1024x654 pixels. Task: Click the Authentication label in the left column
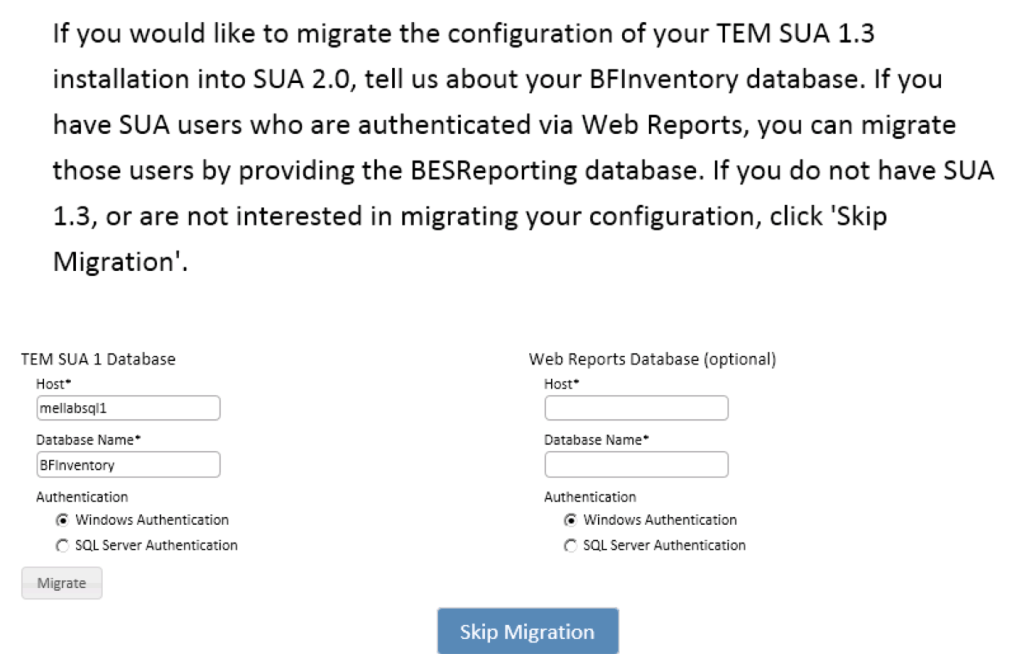(x=83, y=496)
